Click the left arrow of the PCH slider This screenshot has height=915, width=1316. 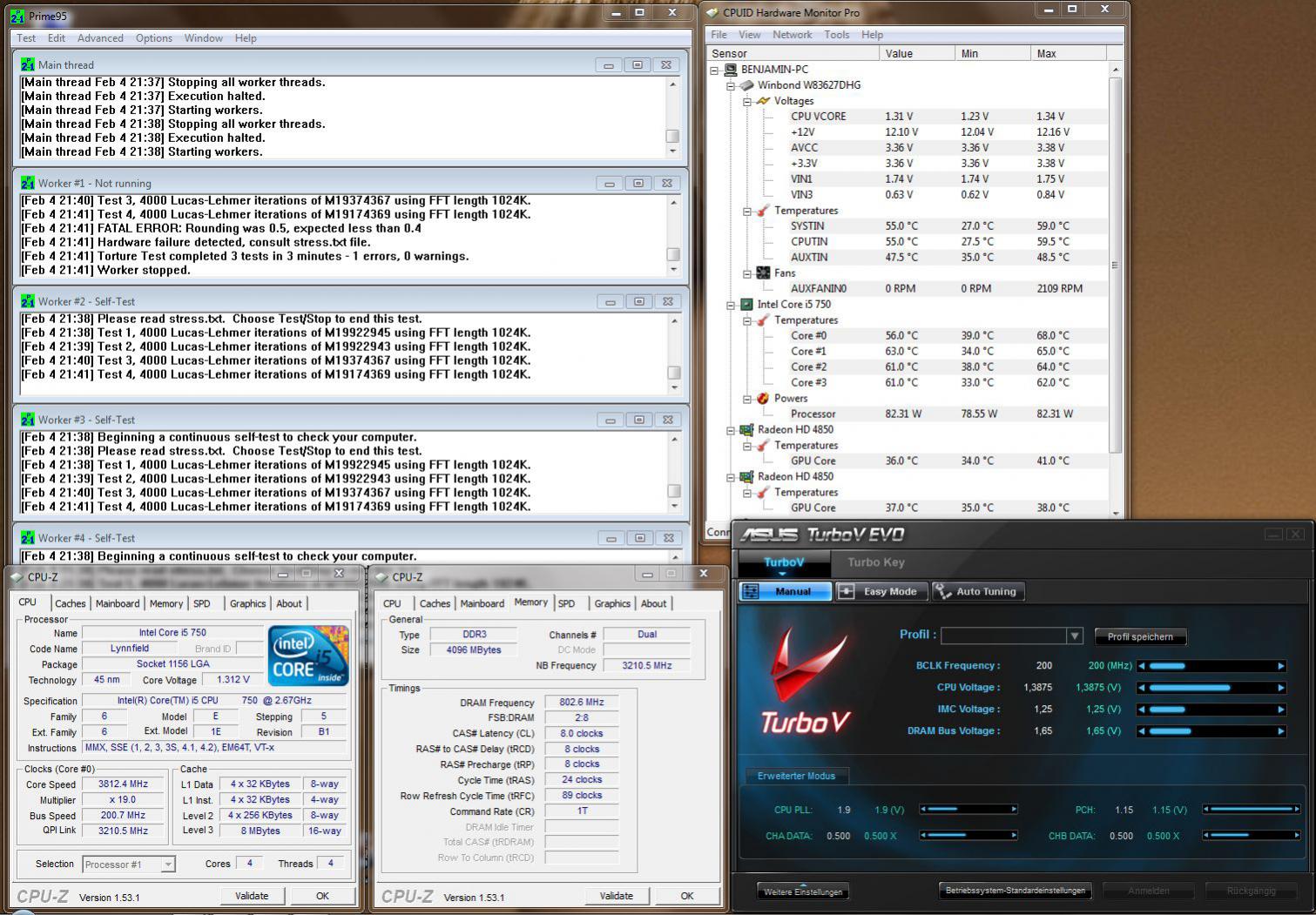pyautogui.click(x=1206, y=810)
